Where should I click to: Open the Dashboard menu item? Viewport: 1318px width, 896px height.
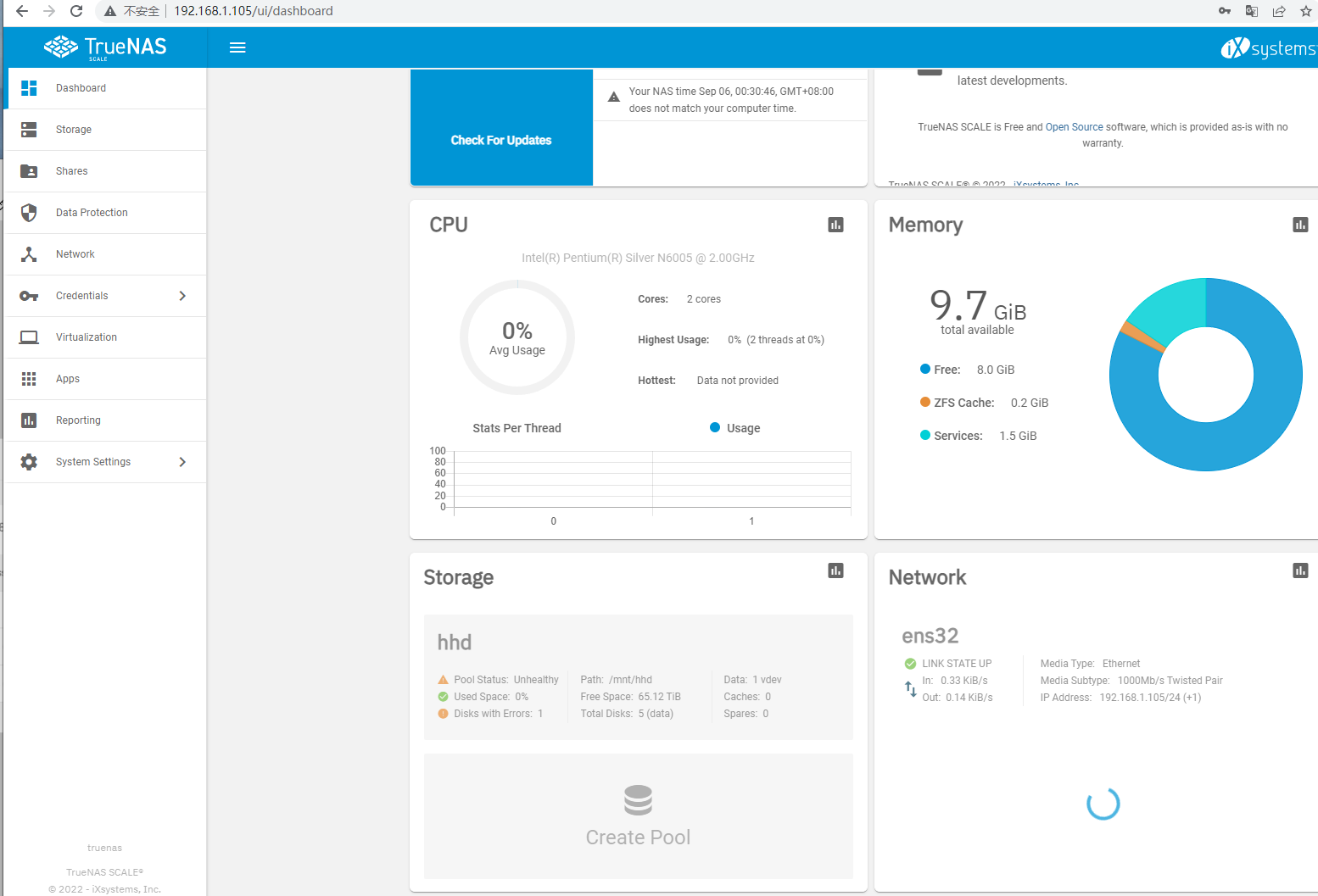click(x=106, y=88)
